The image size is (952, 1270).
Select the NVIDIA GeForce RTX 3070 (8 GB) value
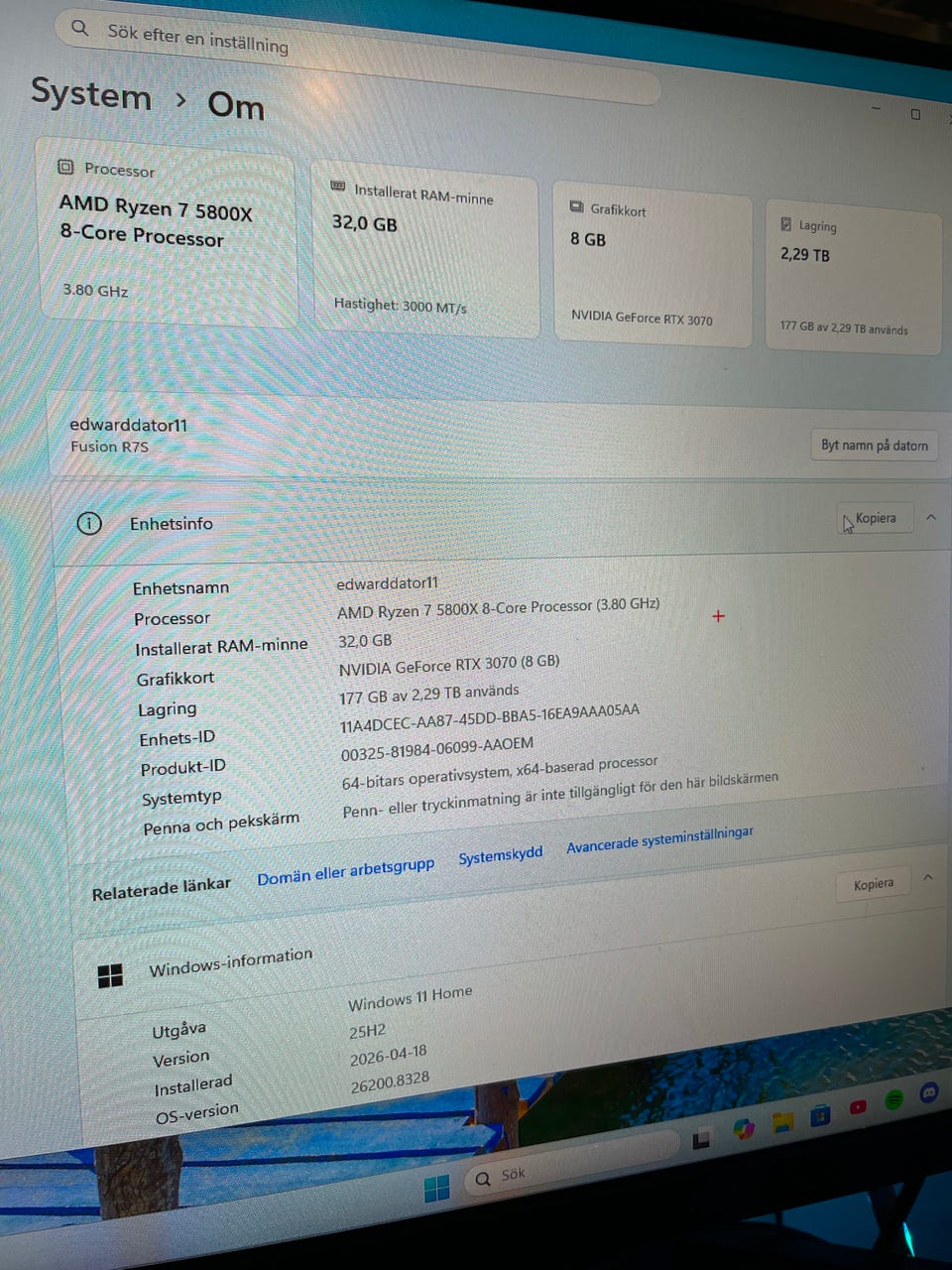(449, 665)
